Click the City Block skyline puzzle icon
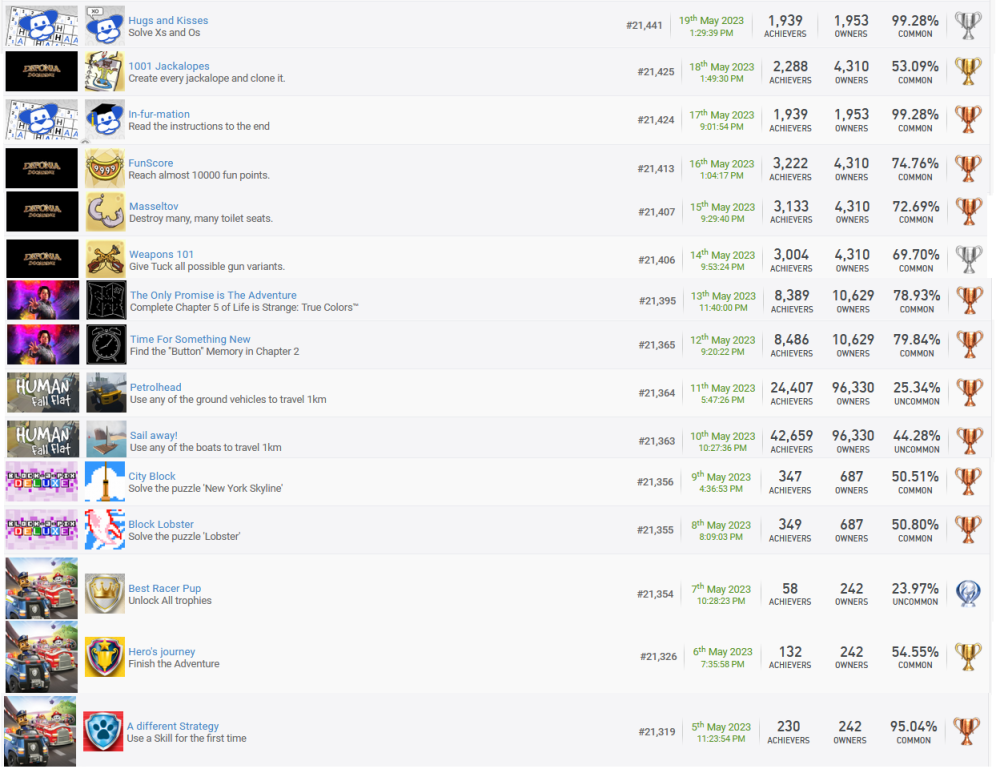This screenshot has height=769, width=1000. coord(104,482)
